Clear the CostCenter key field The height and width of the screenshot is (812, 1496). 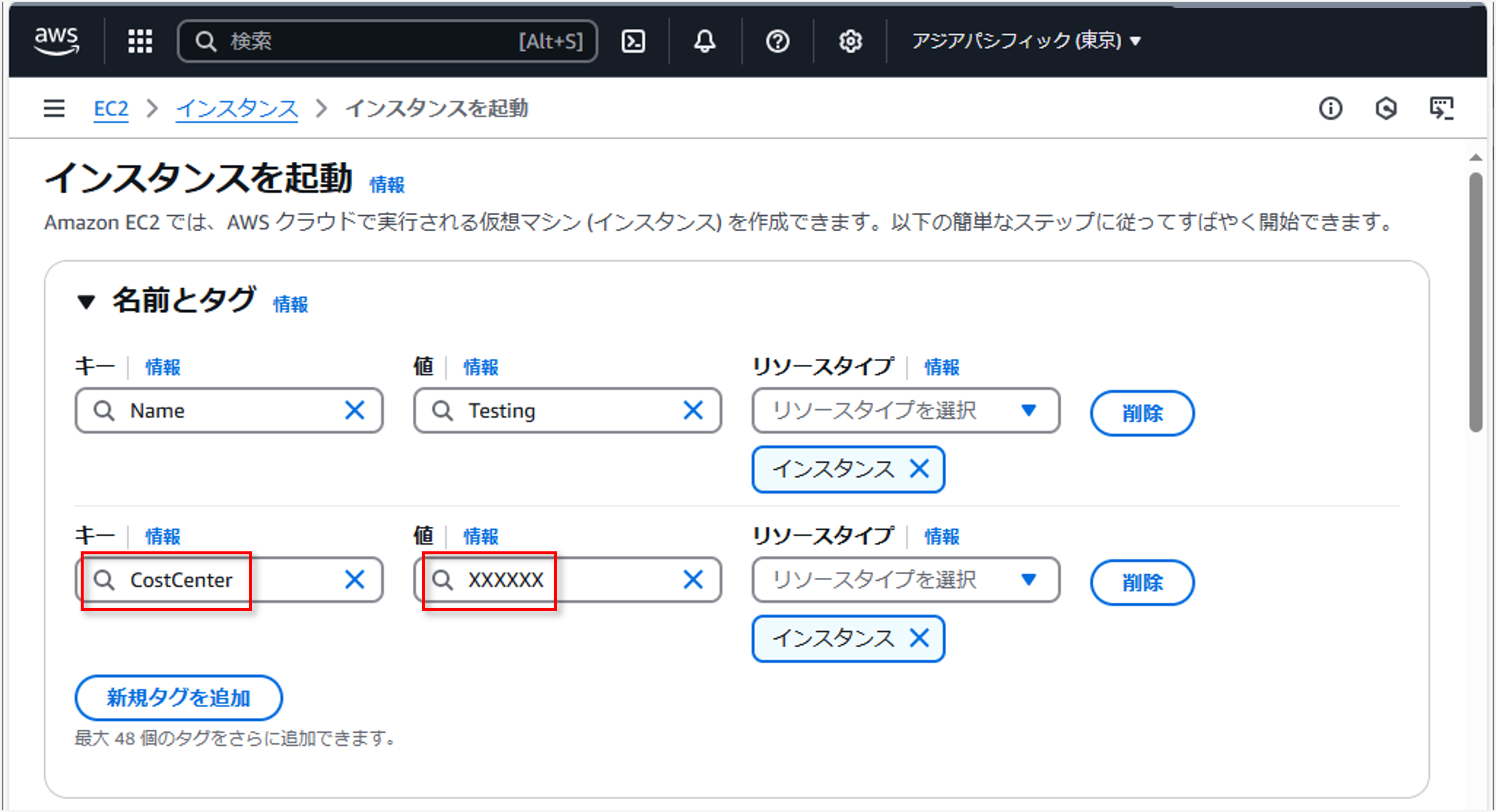(x=354, y=580)
